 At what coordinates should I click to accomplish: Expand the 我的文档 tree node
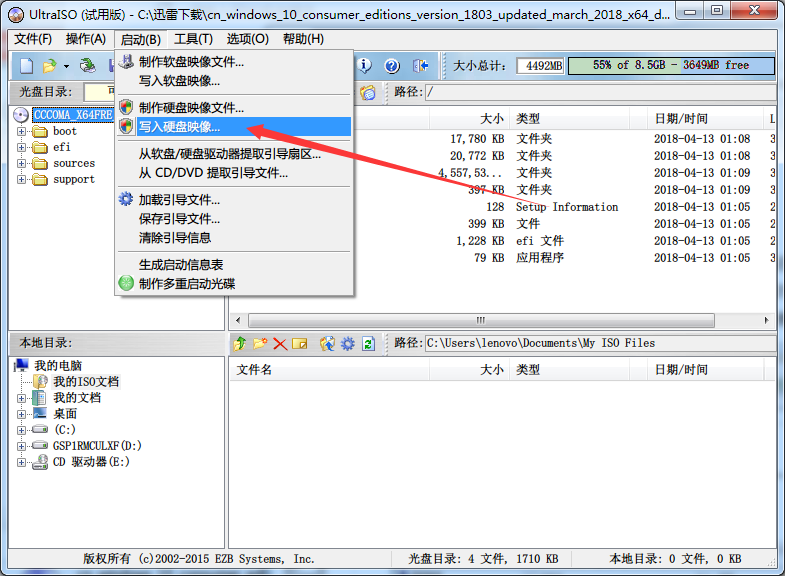21,398
